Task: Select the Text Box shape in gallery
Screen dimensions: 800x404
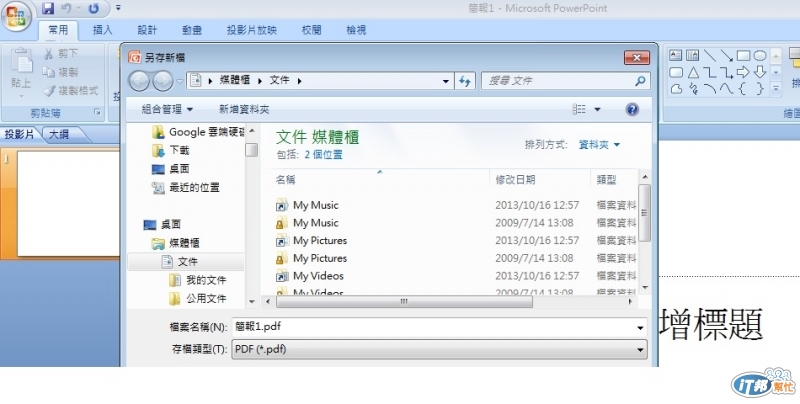Action: [x=676, y=55]
